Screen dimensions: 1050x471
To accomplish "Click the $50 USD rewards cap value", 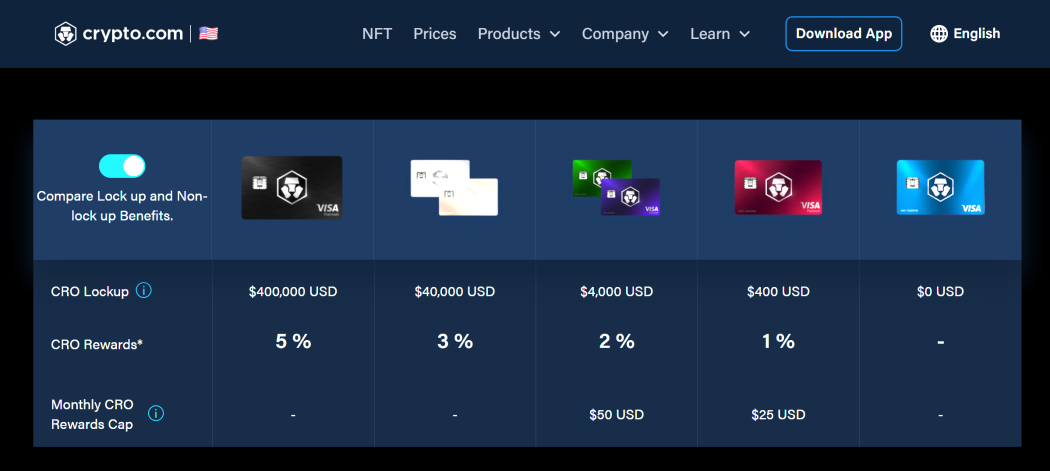I will [x=617, y=415].
